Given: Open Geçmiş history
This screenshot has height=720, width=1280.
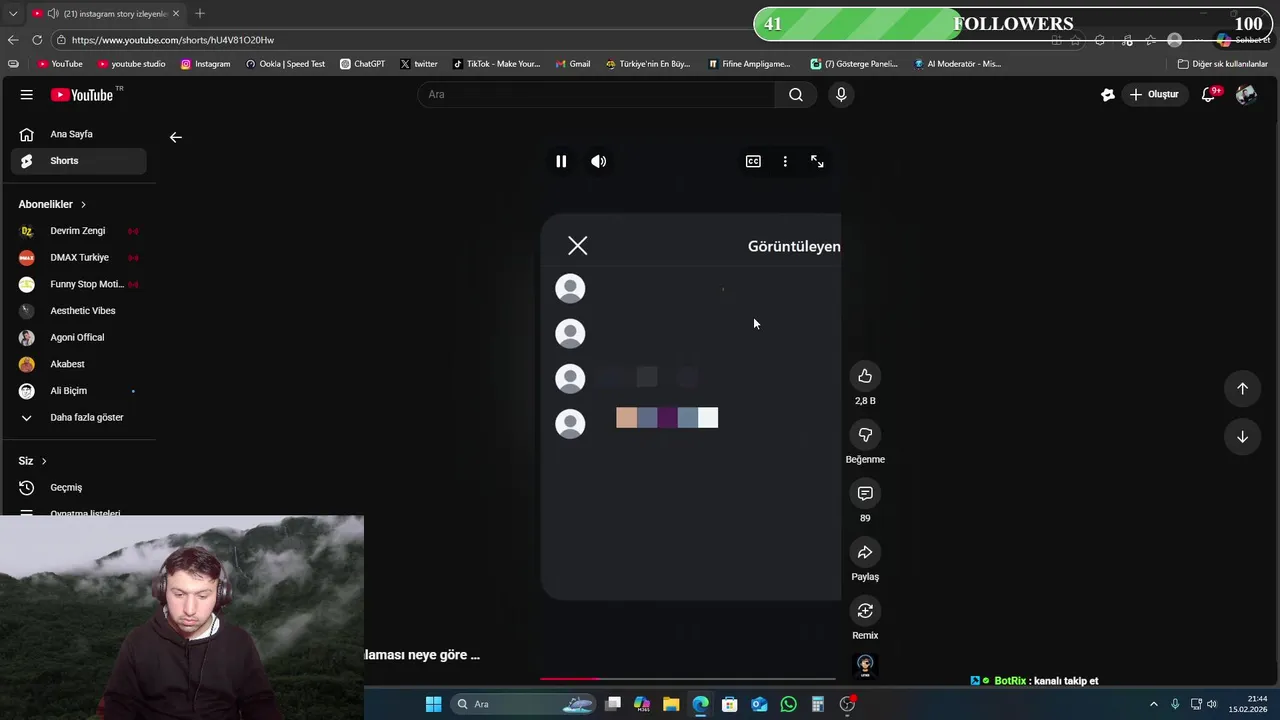Looking at the screenshot, I should click(x=78, y=487).
